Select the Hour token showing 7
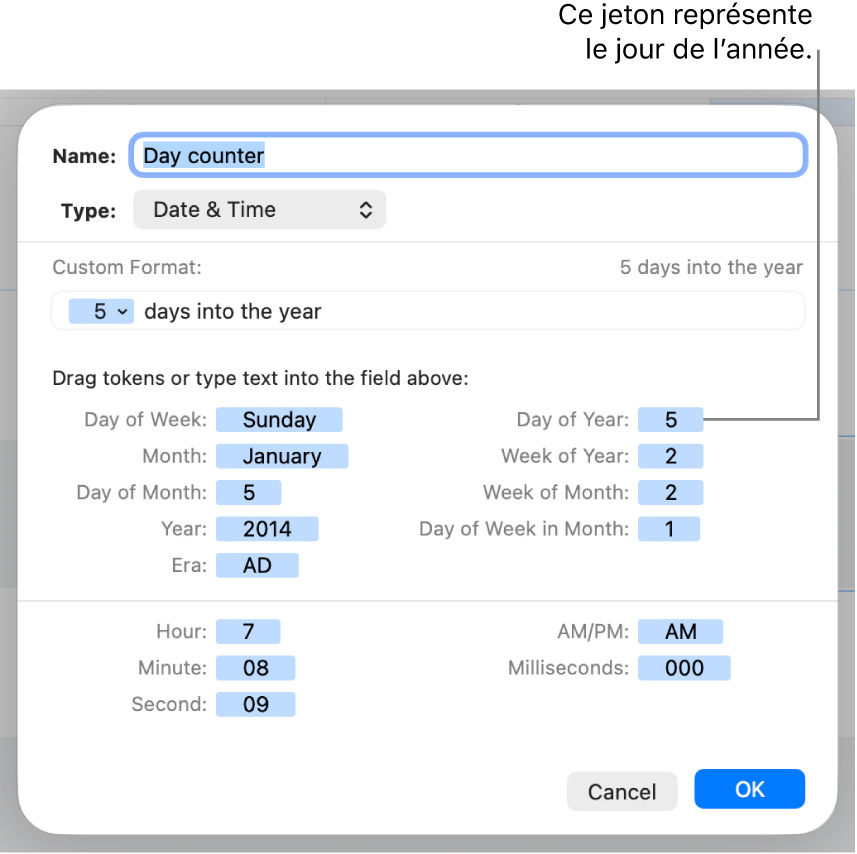 pos(247,631)
